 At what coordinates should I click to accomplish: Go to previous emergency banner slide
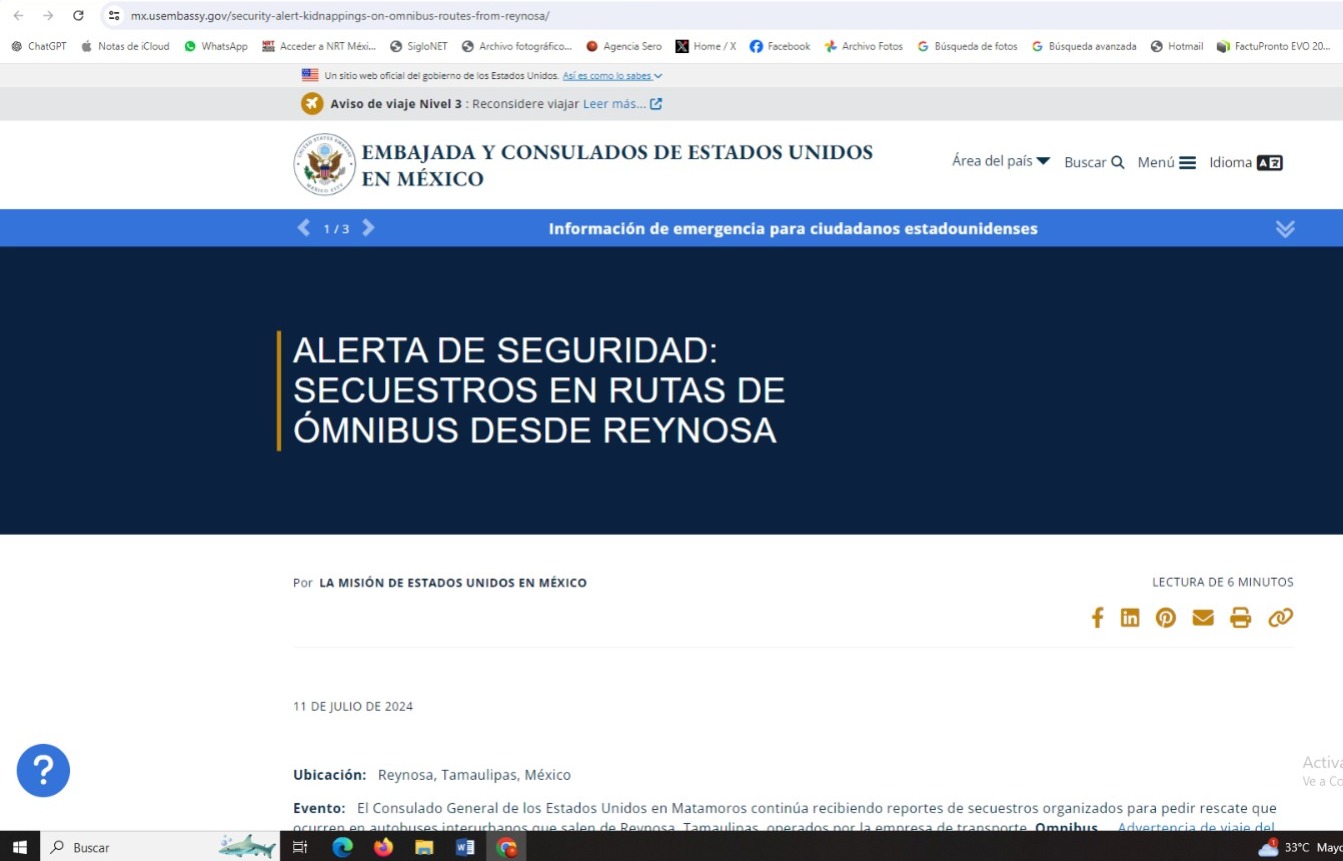[304, 228]
